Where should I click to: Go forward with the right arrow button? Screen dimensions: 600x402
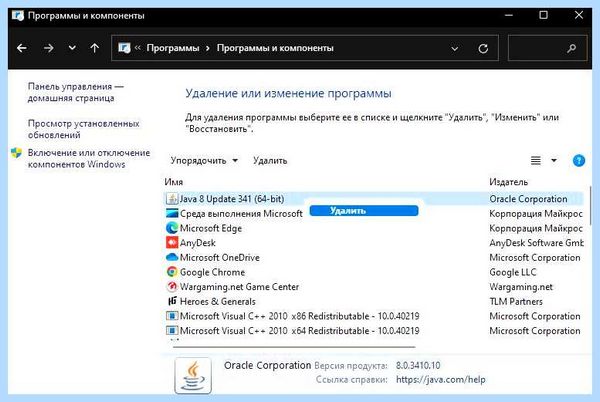coord(48,48)
